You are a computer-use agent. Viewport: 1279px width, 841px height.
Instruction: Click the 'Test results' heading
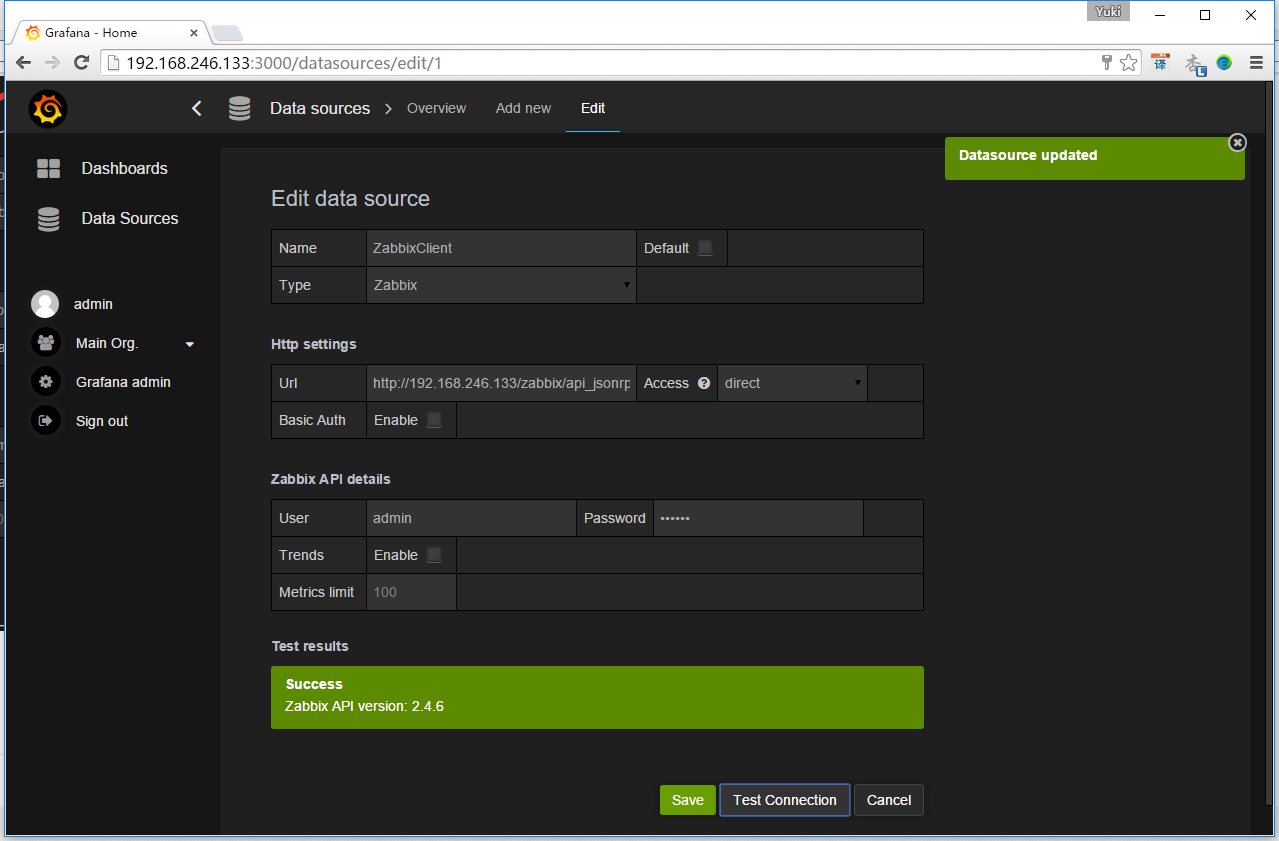click(310, 646)
